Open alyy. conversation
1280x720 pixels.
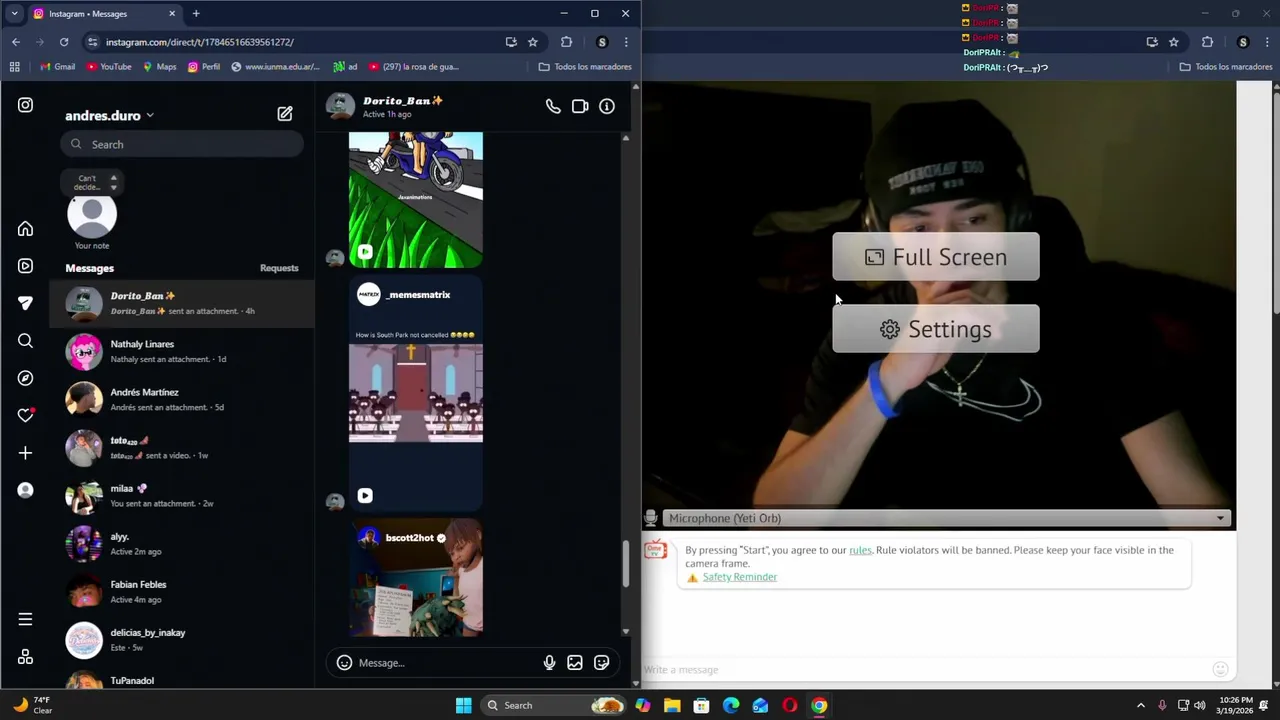182,544
